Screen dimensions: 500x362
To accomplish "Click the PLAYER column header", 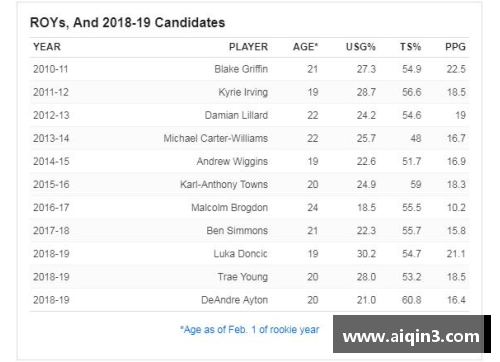I will tap(248, 47).
